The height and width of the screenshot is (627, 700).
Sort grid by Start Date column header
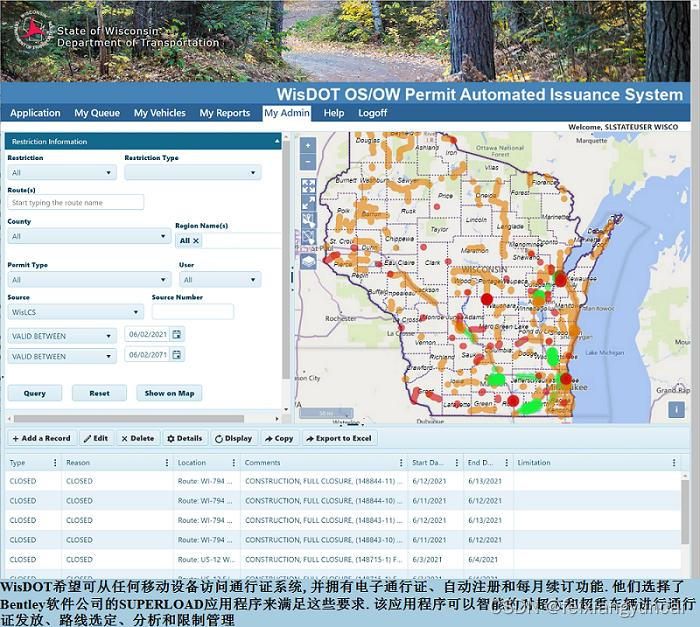tap(428, 463)
